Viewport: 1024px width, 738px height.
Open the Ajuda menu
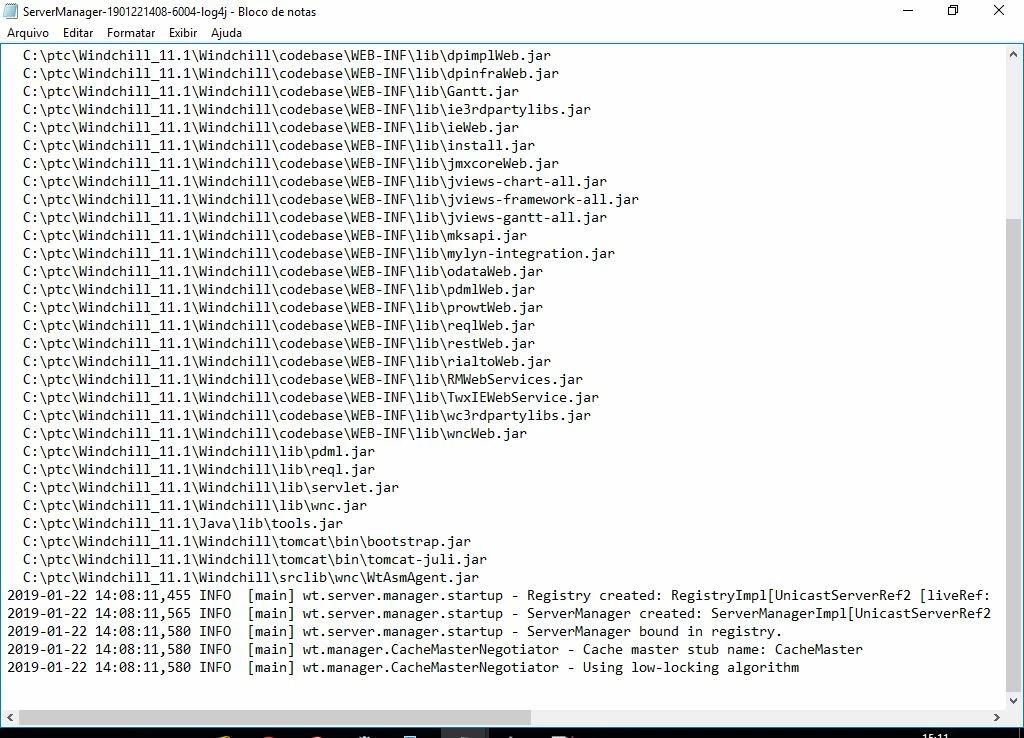click(226, 33)
